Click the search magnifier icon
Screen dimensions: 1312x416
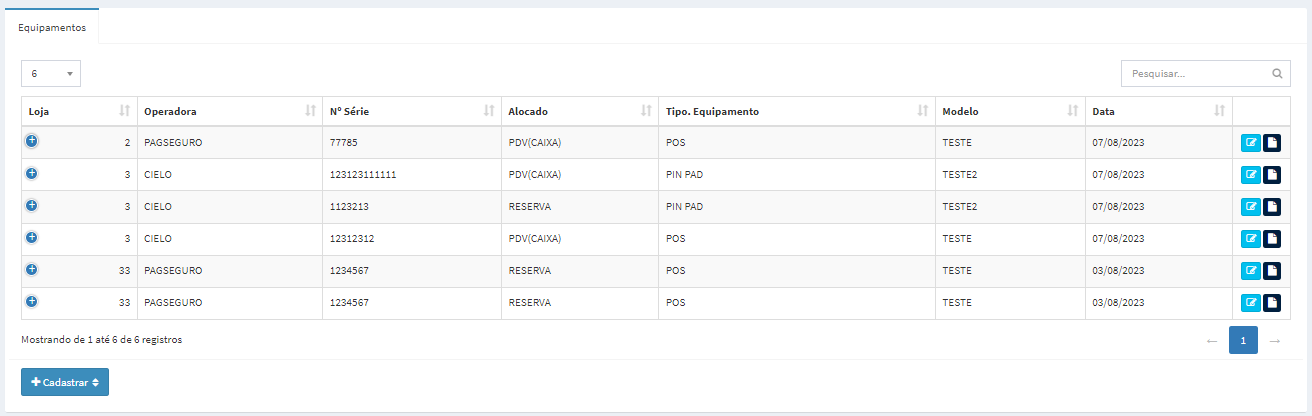coord(1277,74)
